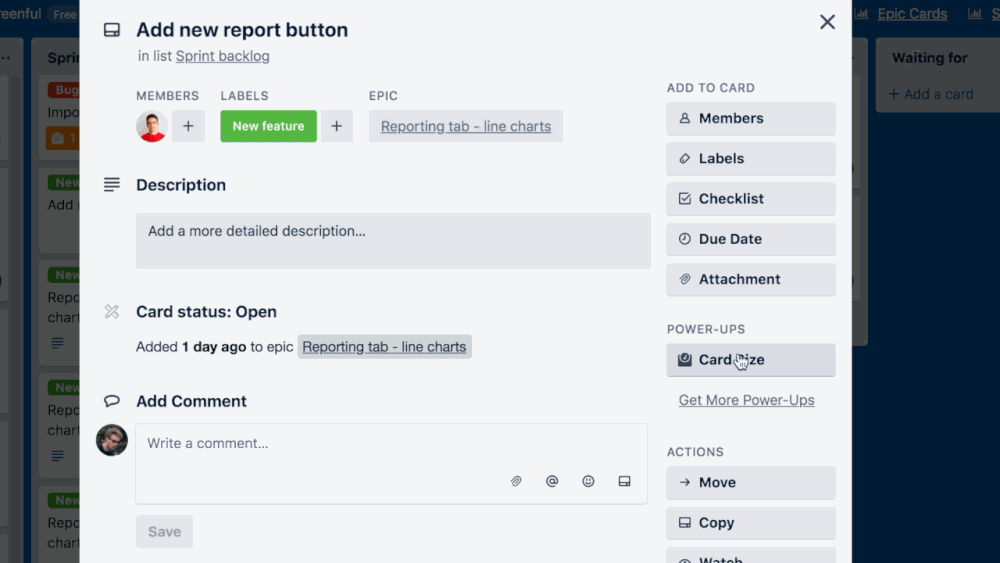Open the Epic field Reporting tab link
Viewport: 1000px width, 563px height.
(466, 126)
